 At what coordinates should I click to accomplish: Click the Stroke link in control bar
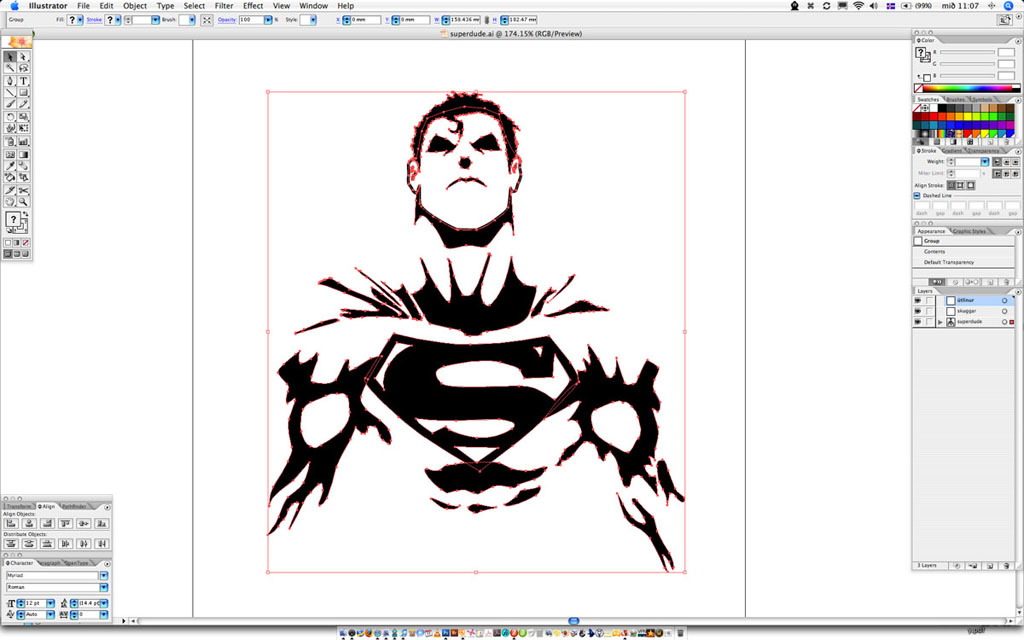pos(95,20)
